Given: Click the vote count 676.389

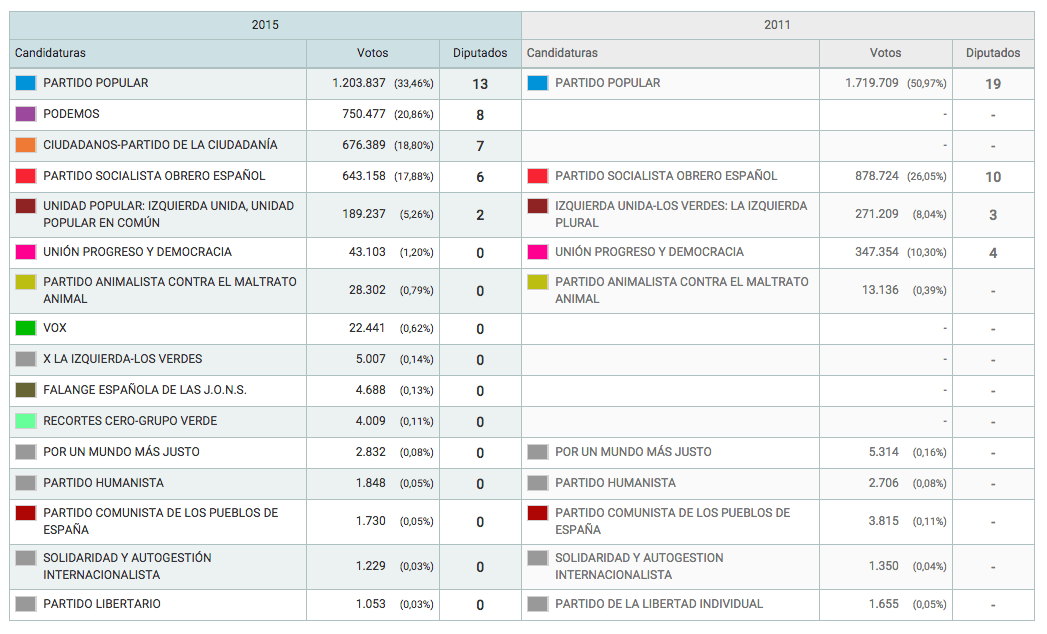Looking at the screenshot, I should click(x=364, y=145).
